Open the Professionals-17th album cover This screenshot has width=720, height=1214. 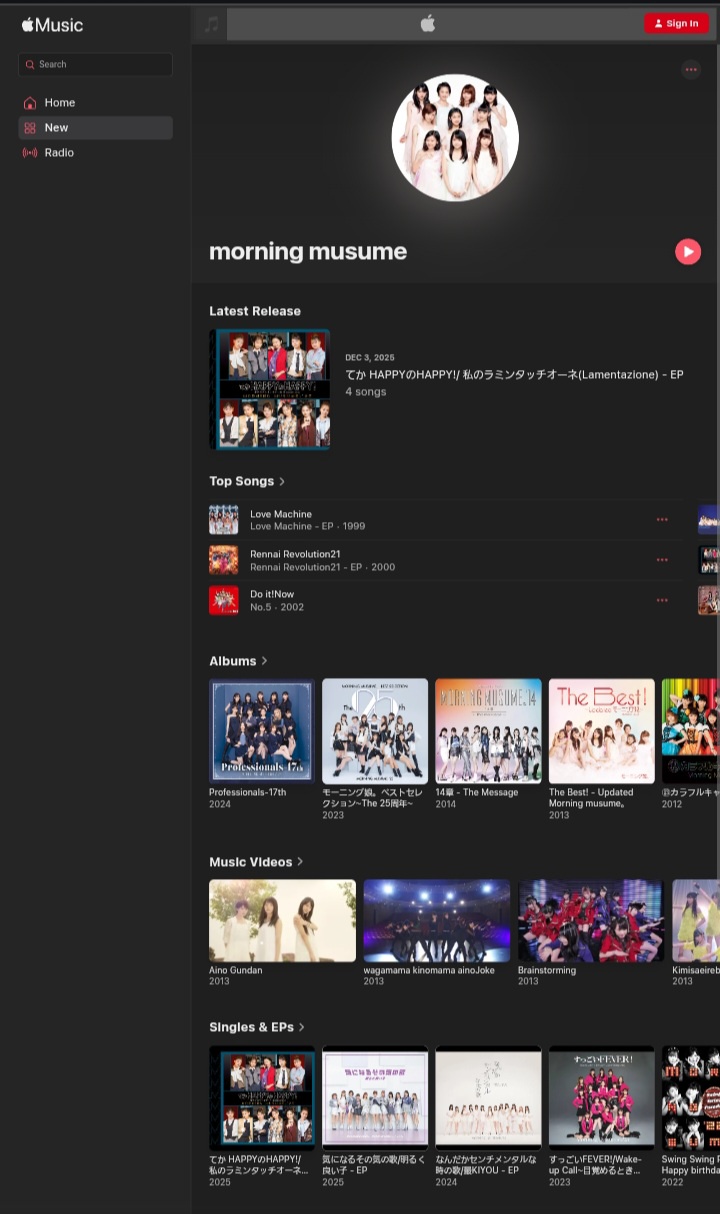(261, 731)
